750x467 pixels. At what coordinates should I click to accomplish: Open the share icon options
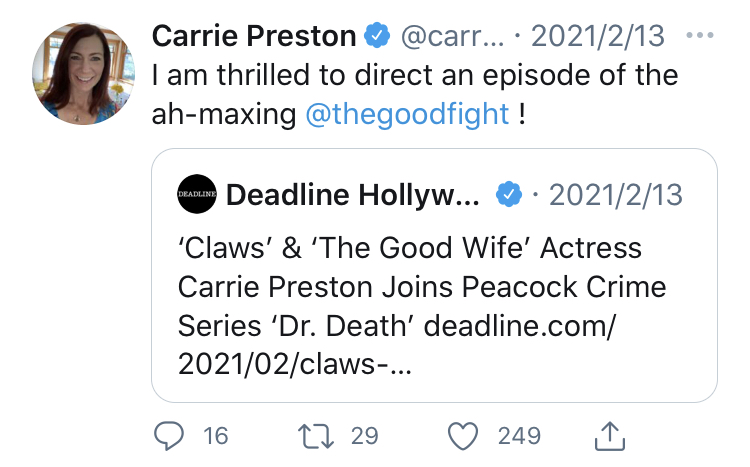(609, 435)
